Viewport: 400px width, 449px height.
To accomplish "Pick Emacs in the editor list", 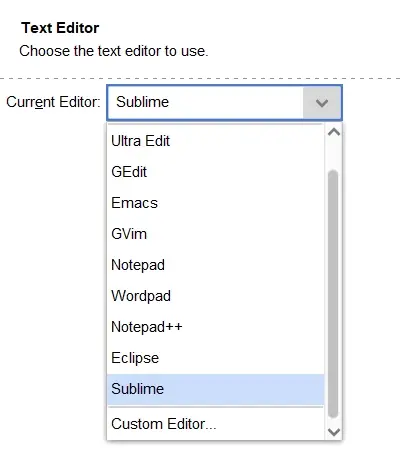I will pos(215,203).
